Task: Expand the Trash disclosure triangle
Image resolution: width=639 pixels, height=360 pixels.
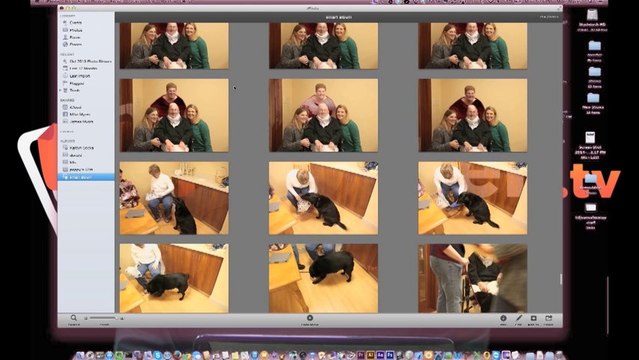Action: (x=61, y=90)
